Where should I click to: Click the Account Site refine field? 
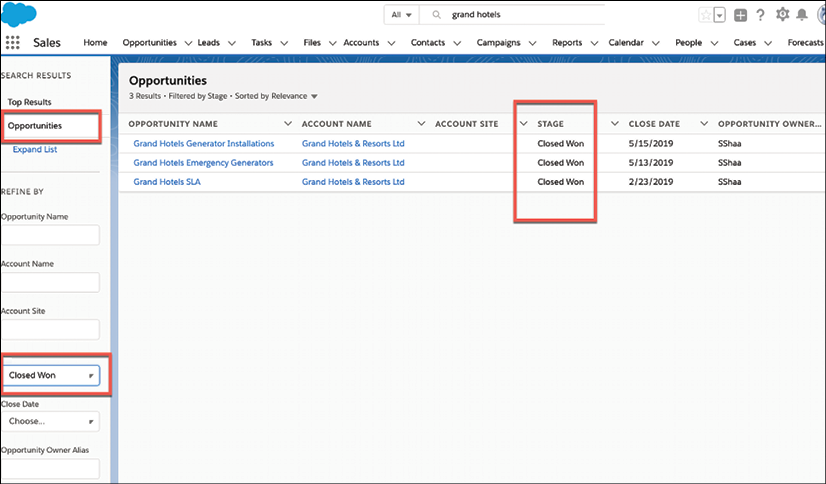pos(51,330)
